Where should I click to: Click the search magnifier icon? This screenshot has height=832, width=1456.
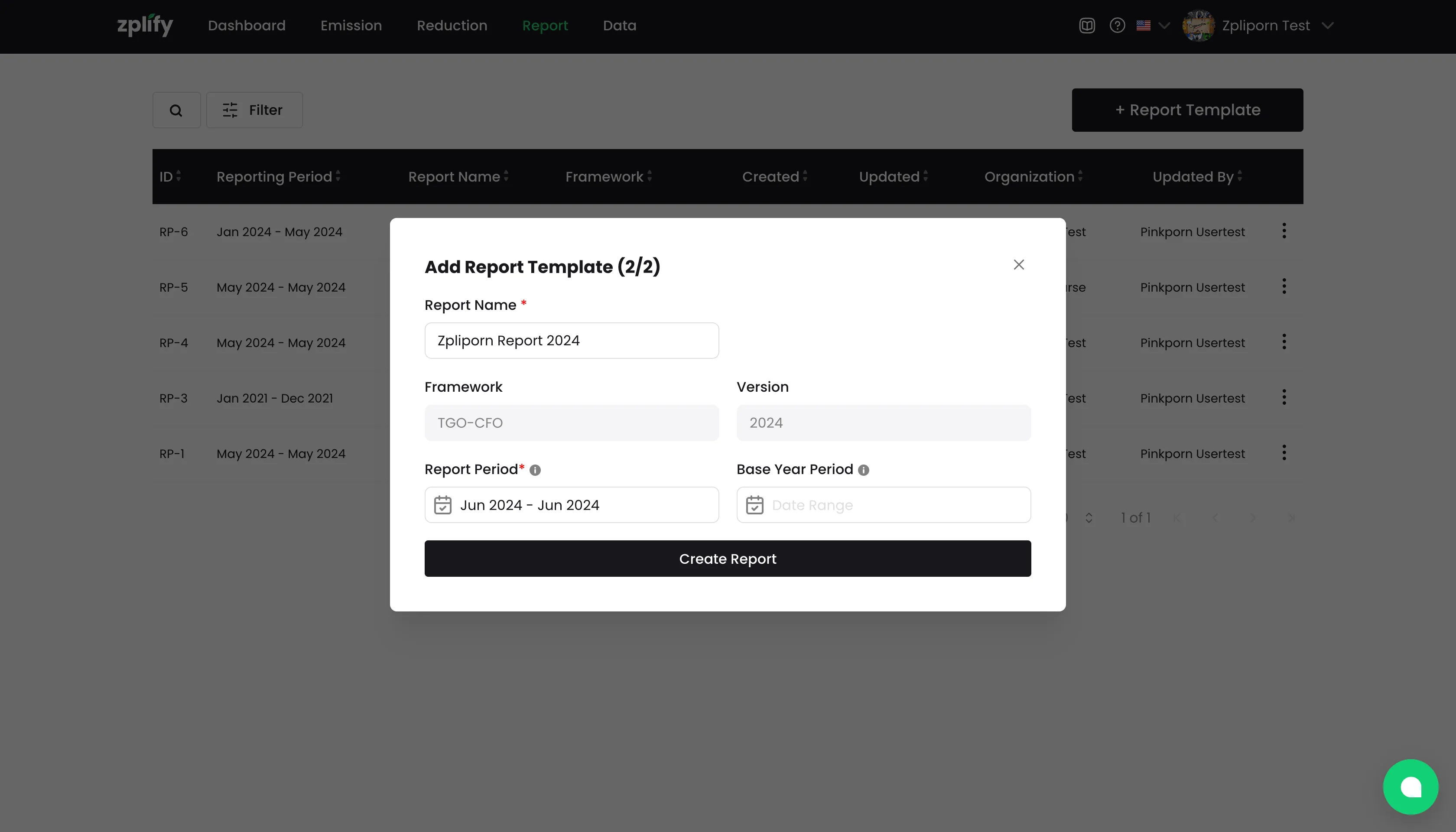(x=176, y=110)
